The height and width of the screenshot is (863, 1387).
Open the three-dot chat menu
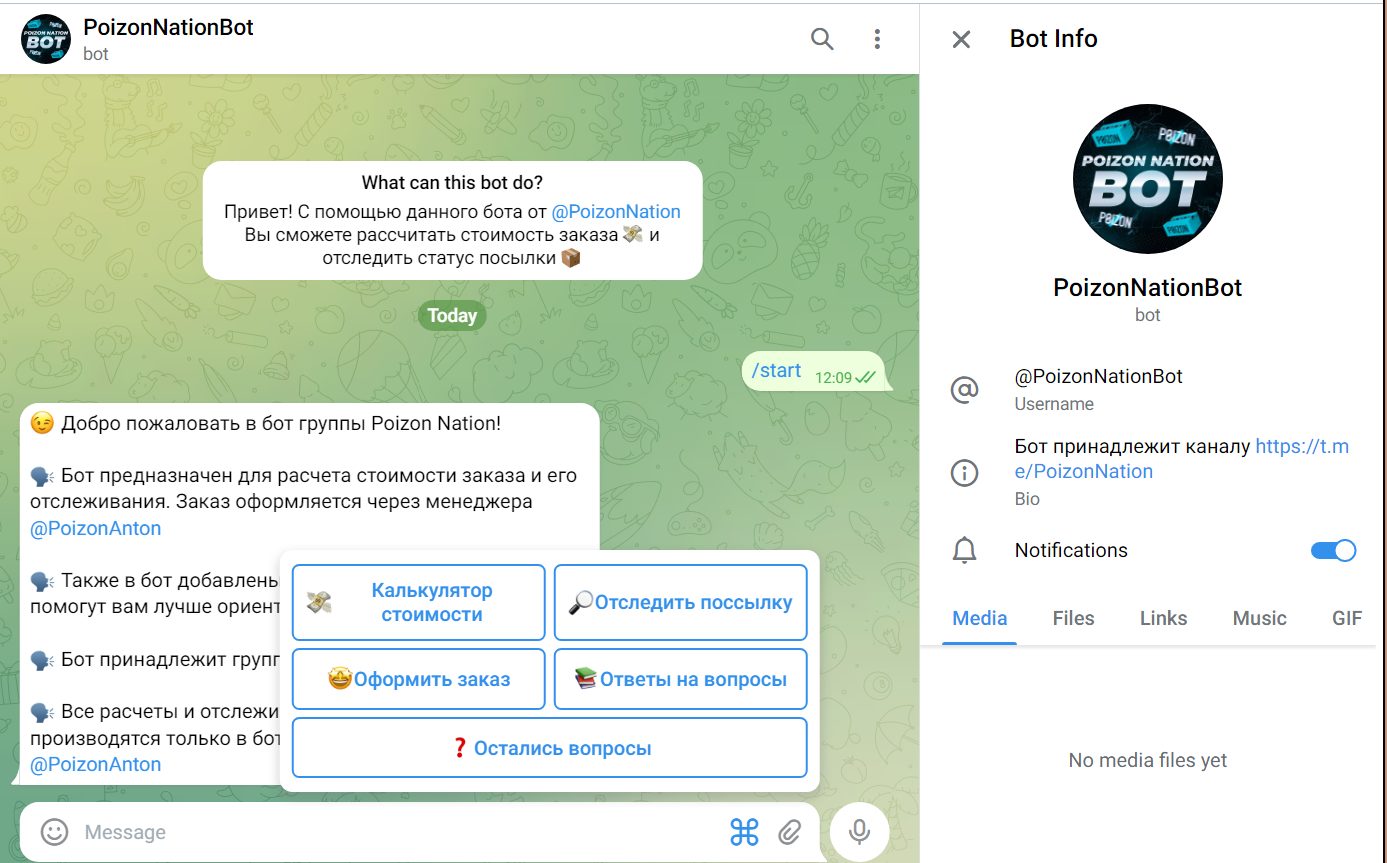[877, 39]
